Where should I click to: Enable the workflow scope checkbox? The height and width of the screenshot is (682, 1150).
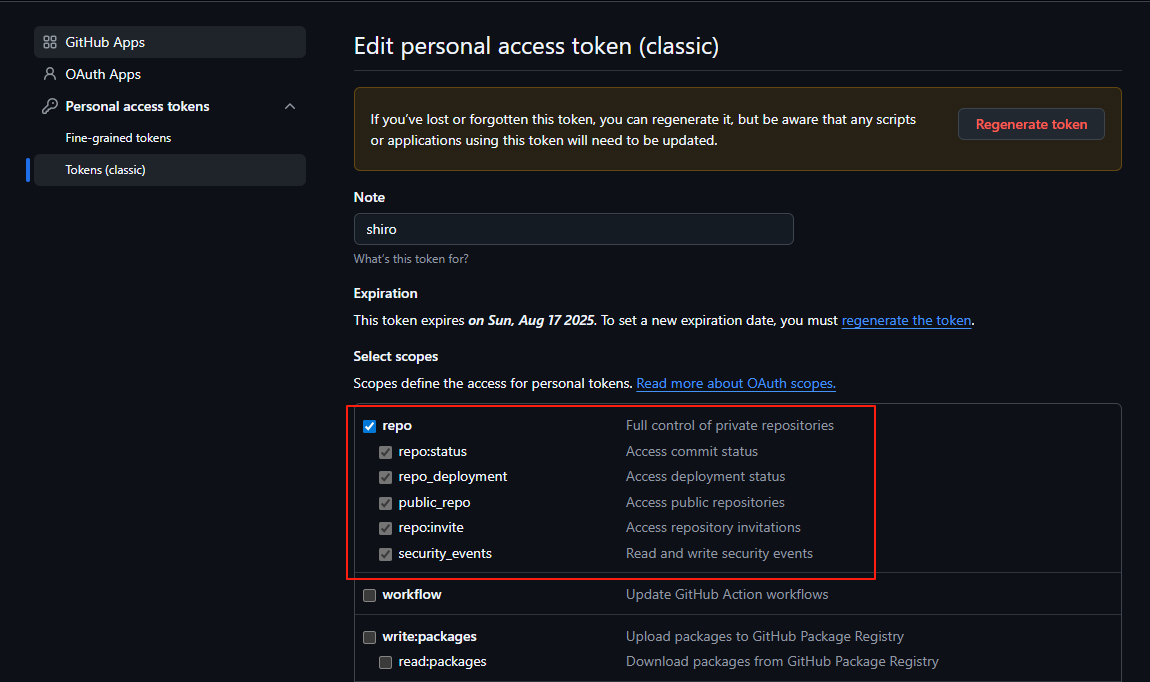pyautogui.click(x=370, y=595)
